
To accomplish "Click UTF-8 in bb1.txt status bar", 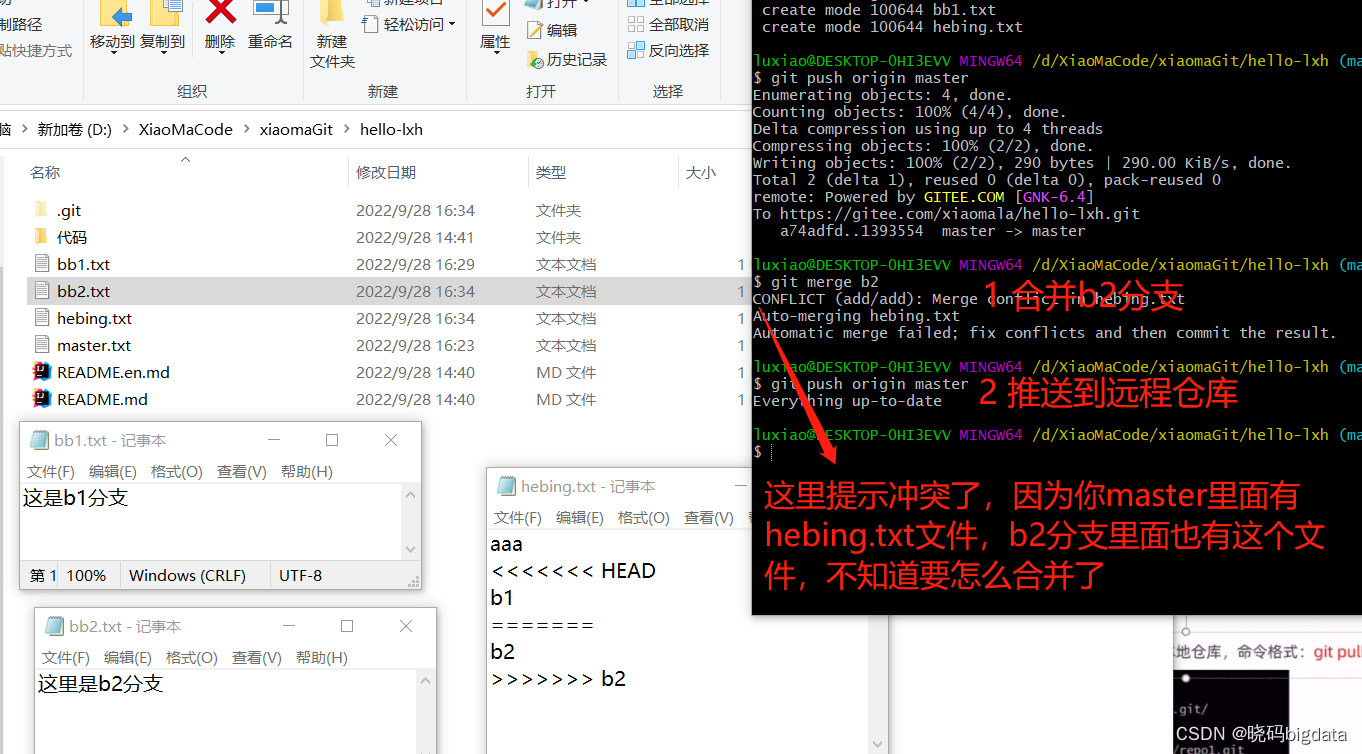I will pyautogui.click(x=300, y=575).
